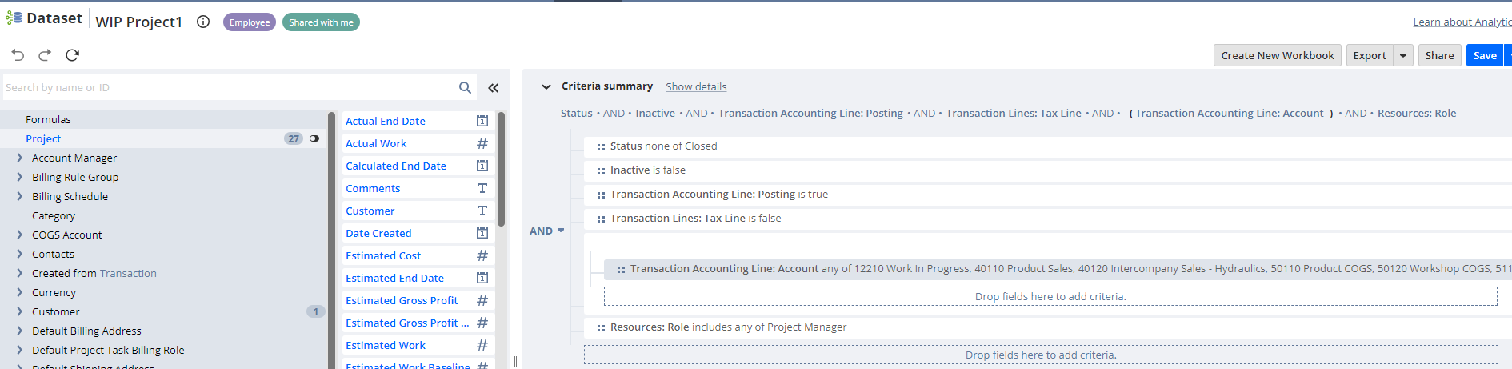
Task: Click the undo arrow icon
Action: 17,55
